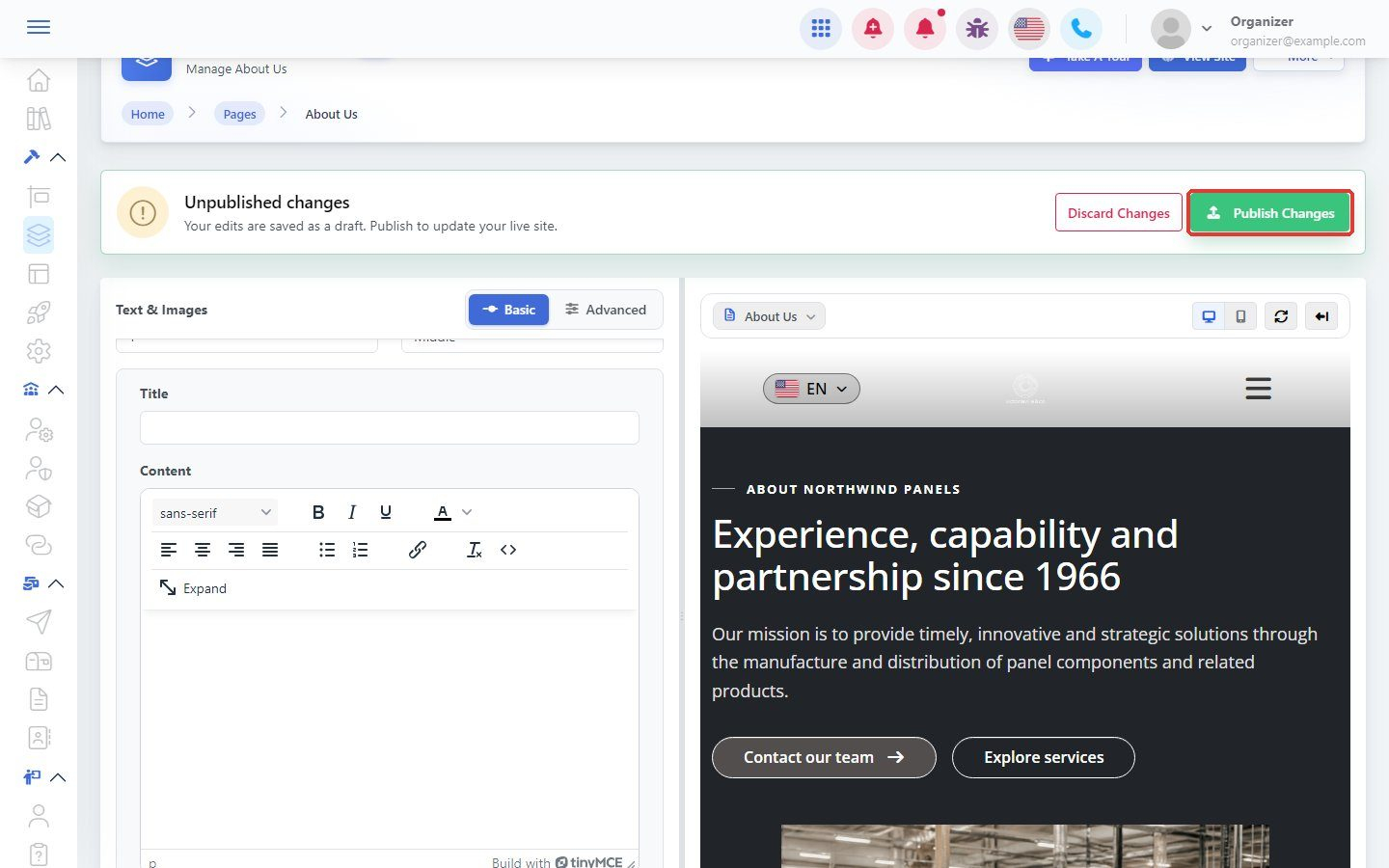1389x868 pixels.
Task: Open the hamburger menu in top bar
Action: coord(39,27)
